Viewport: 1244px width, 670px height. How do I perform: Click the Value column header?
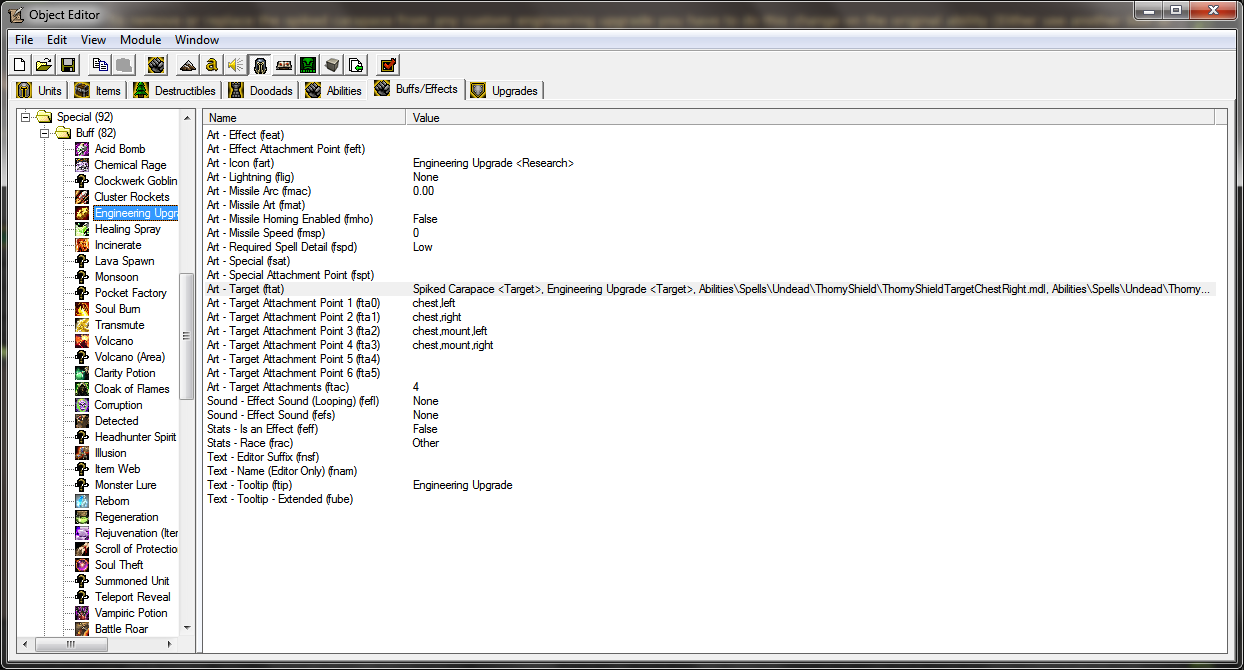811,117
